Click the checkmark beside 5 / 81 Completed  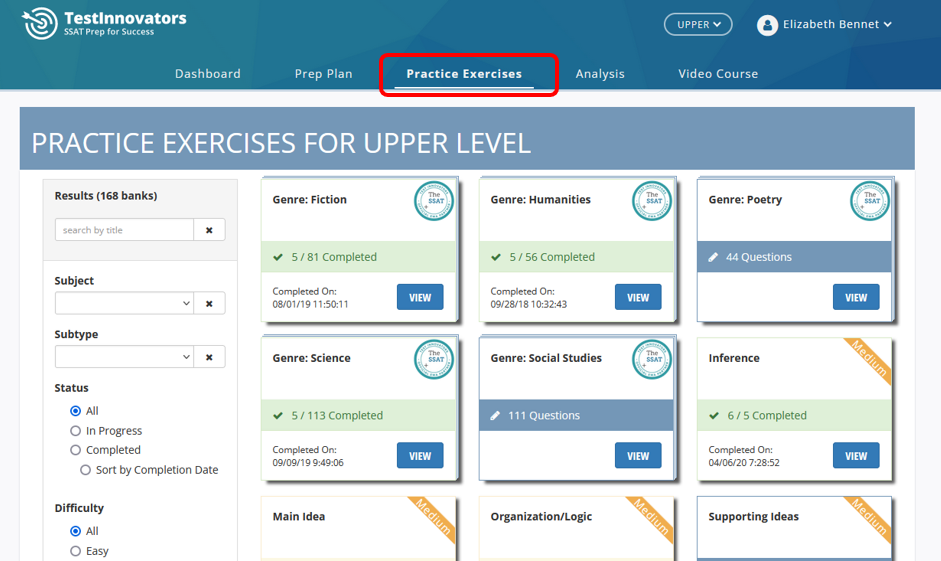tap(278, 257)
